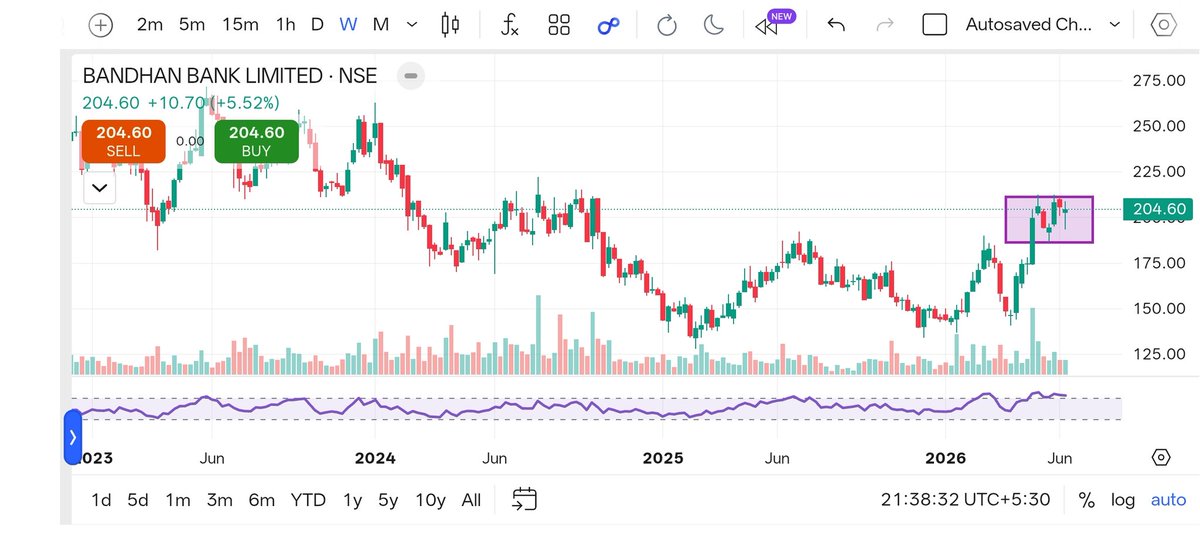The width and height of the screenshot is (1200, 546).
Task: Open the fx indicators menu
Action: 510,25
